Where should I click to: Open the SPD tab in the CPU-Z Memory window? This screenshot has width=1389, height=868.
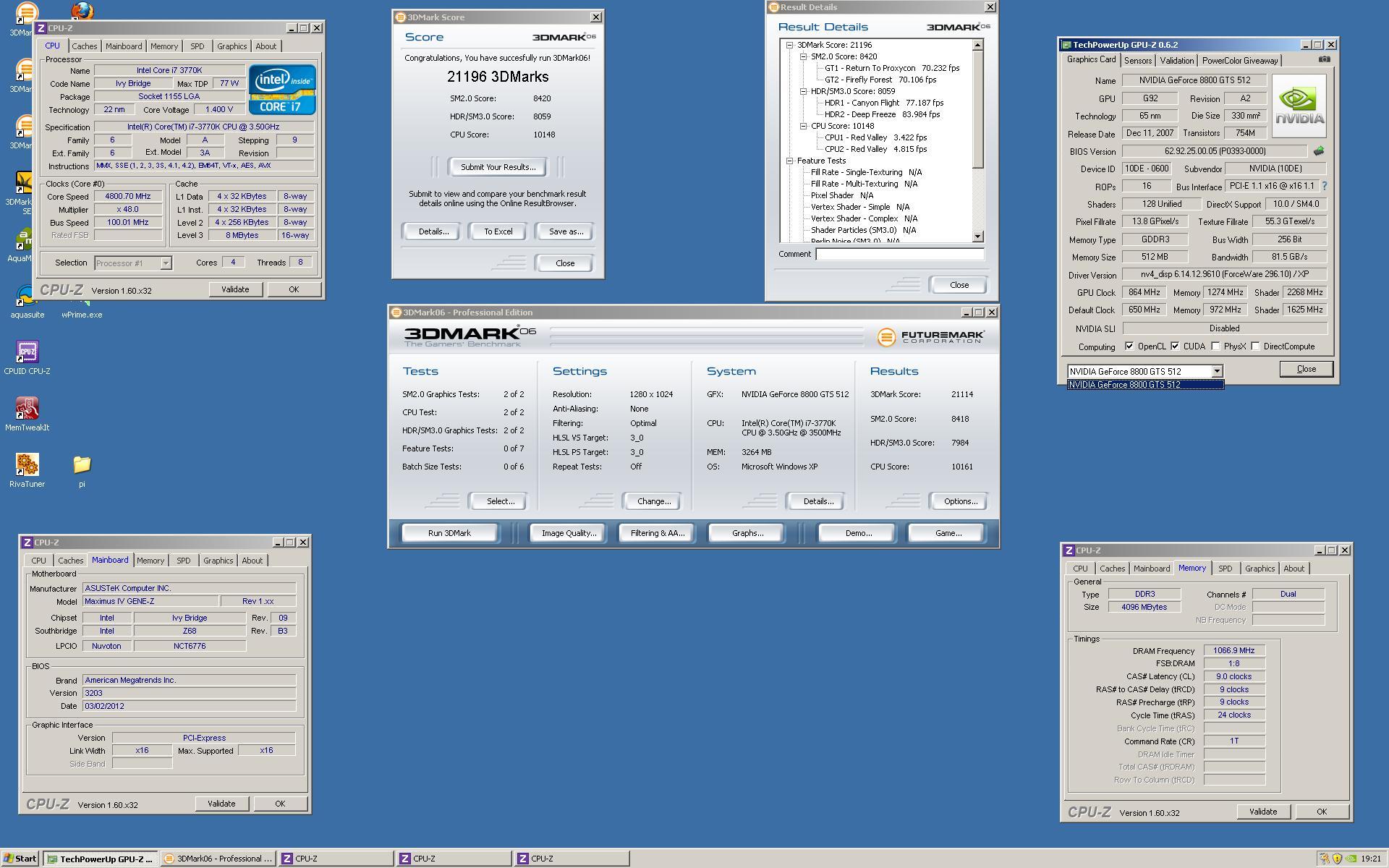click(x=1225, y=569)
